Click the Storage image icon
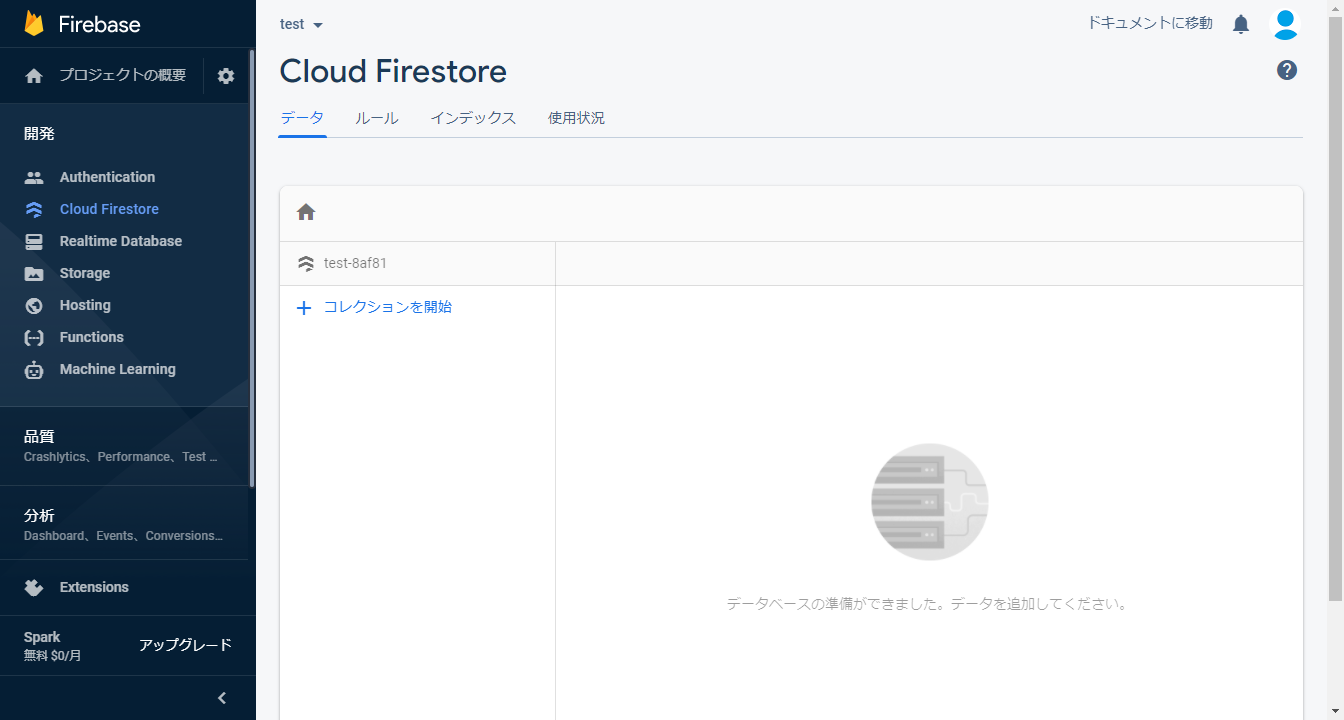This screenshot has width=1344, height=720. click(34, 273)
